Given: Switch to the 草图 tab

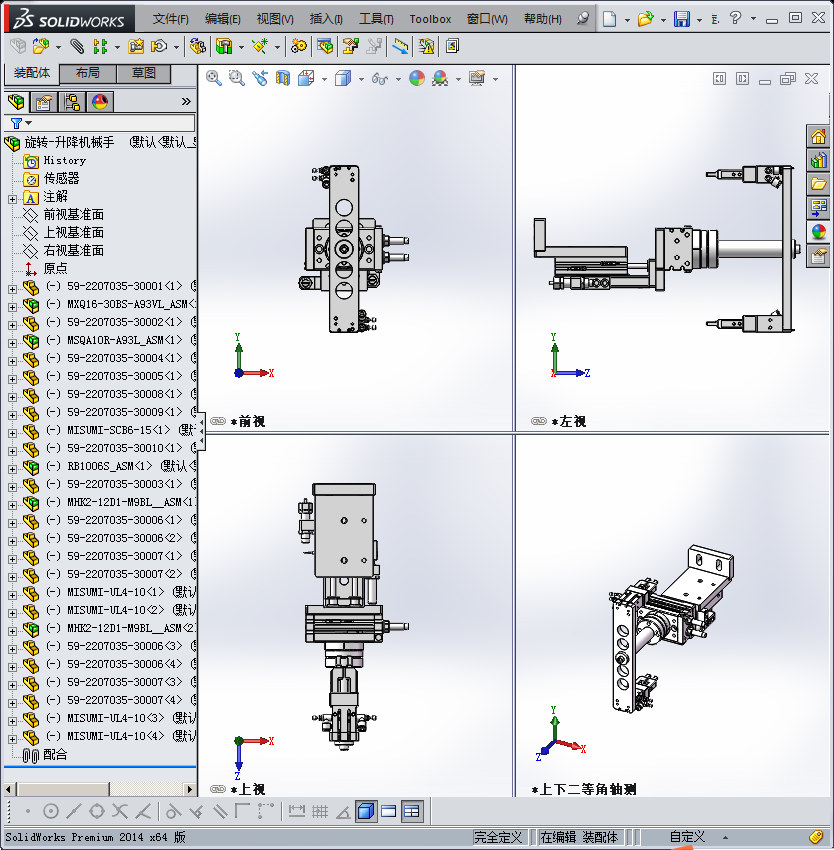Looking at the screenshot, I should (x=144, y=74).
